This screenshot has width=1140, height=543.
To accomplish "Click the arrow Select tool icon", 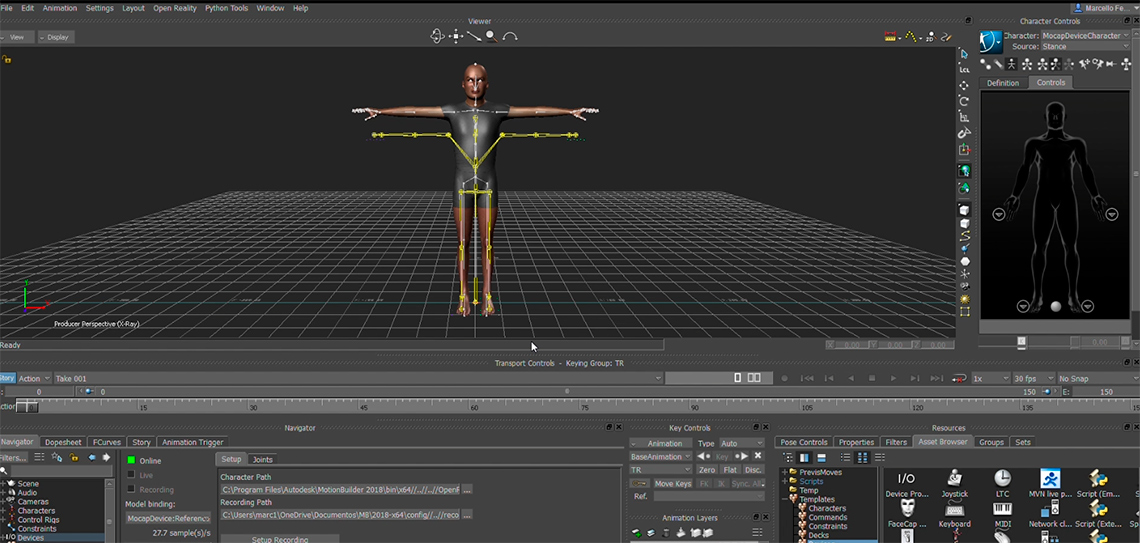I will [x=964, y=54].
